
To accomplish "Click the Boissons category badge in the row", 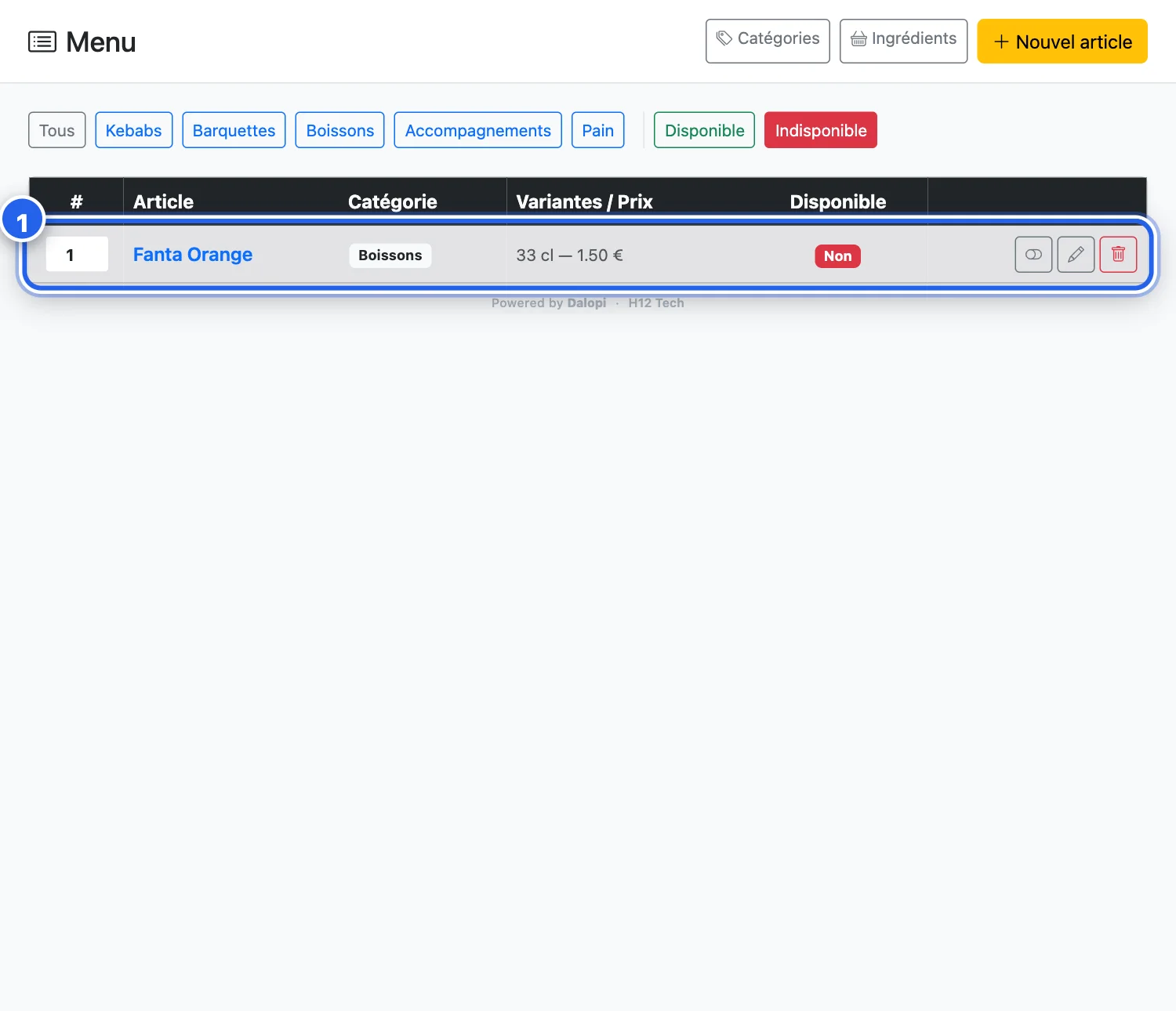I will pos(390,255).
